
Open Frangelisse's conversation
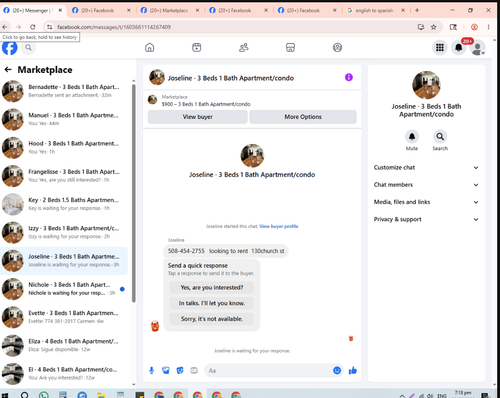(64, 176)
